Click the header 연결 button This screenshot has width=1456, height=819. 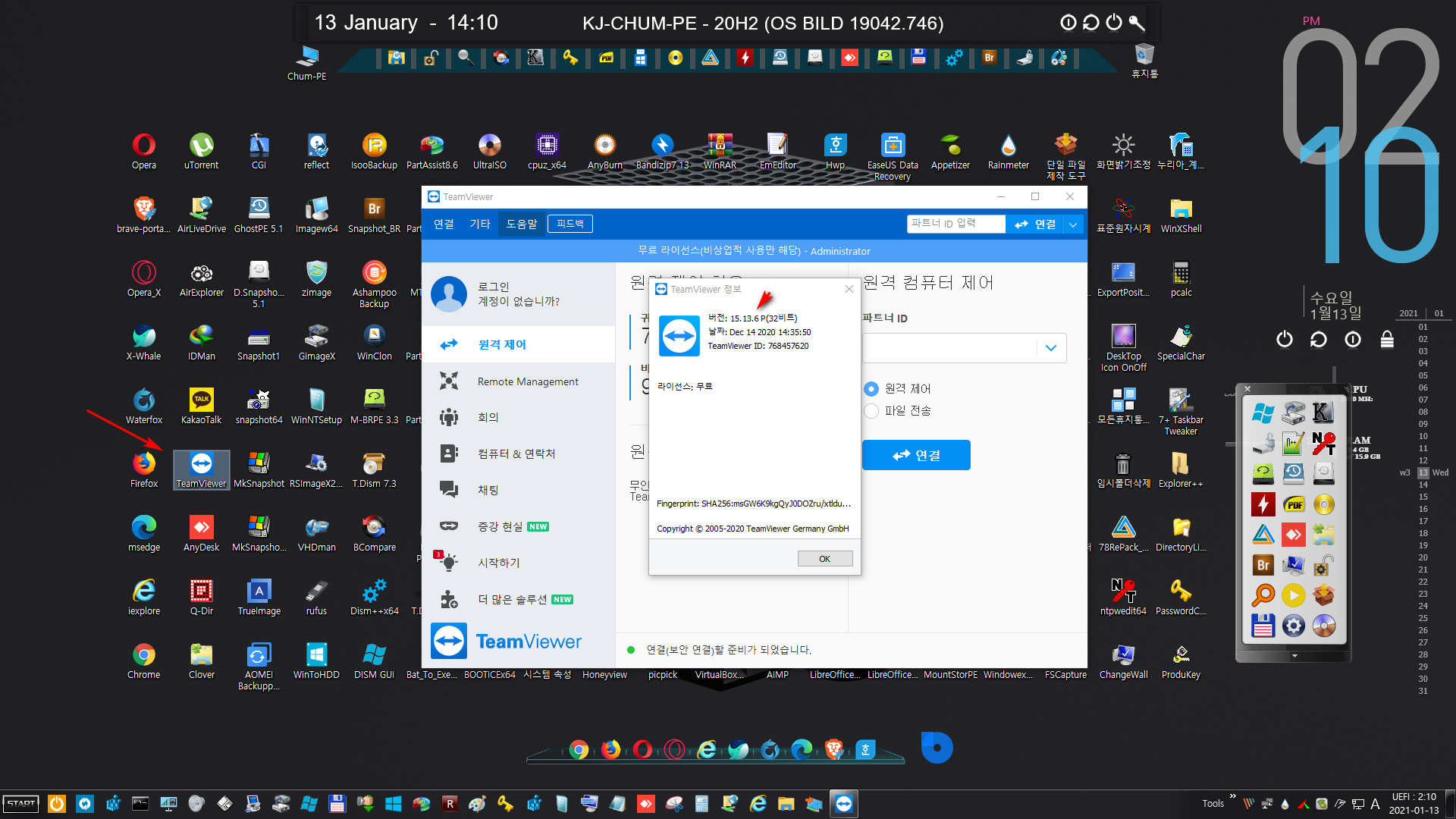1035,224
